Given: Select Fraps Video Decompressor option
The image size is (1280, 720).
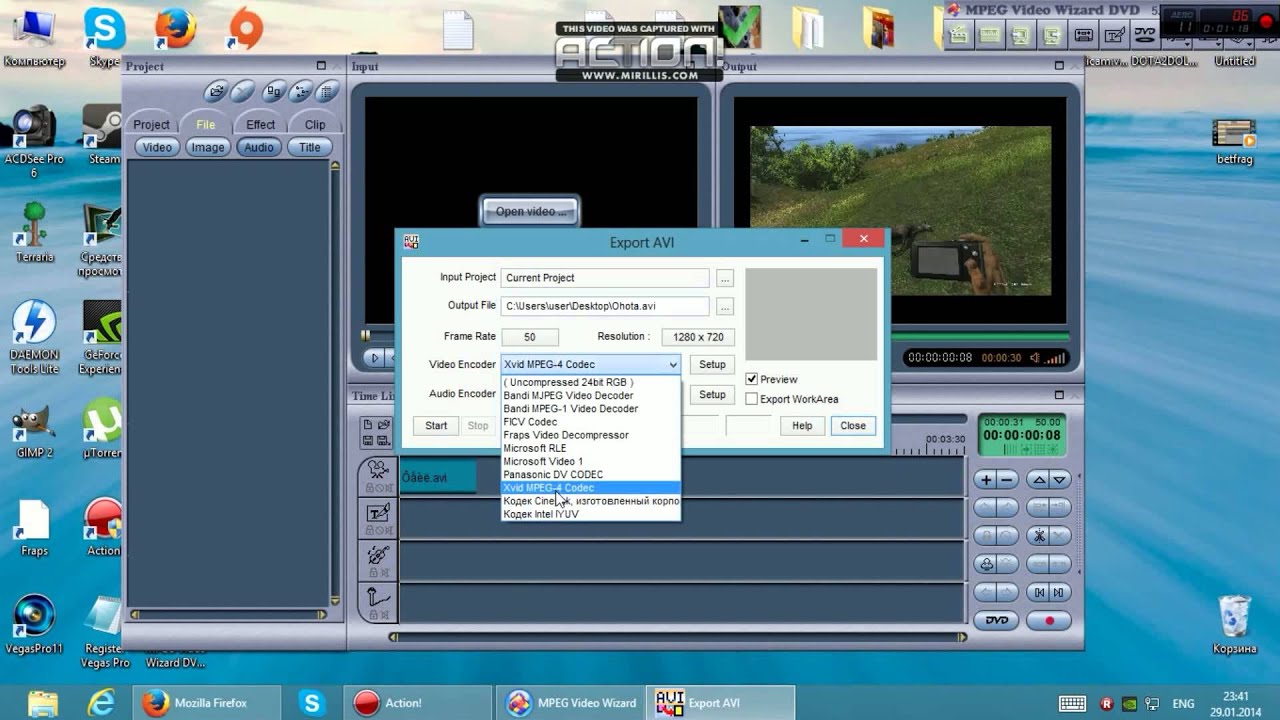Looking at the screenshot, I should point(590,435).
